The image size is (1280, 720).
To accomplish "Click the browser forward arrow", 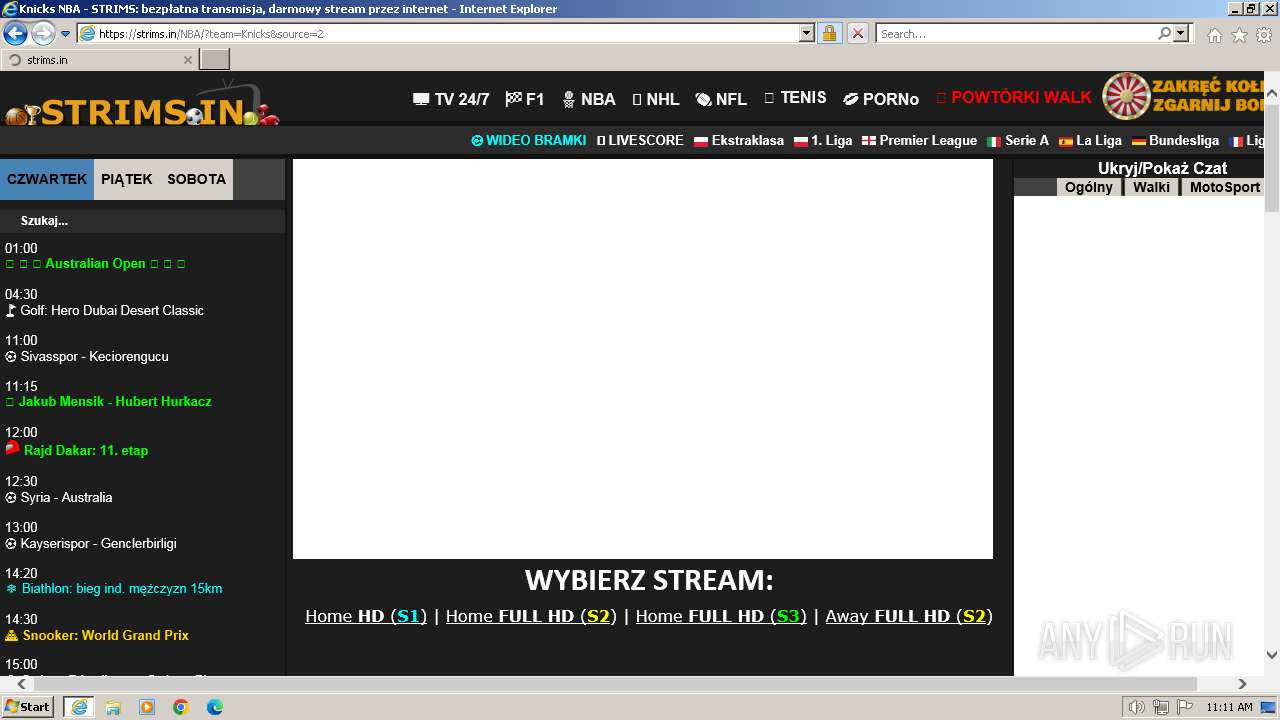I will click(x=43, y=34).
